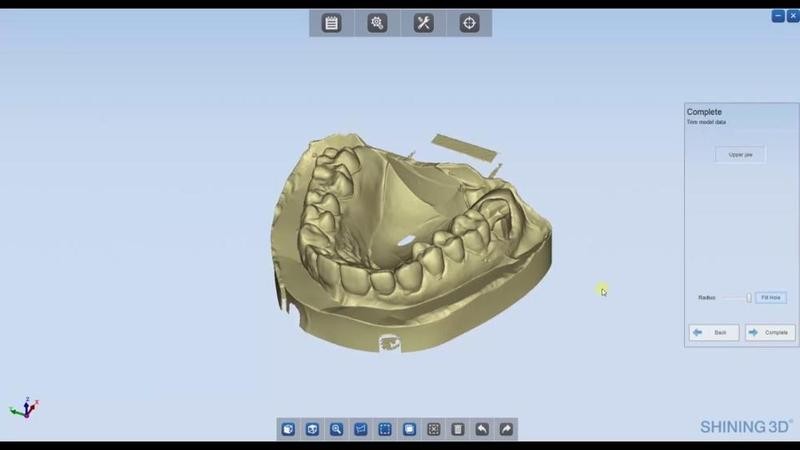Viewport: 800px width, 450px height.
Task: Click the hole in the jaw model palate
Action: point(403,241)
